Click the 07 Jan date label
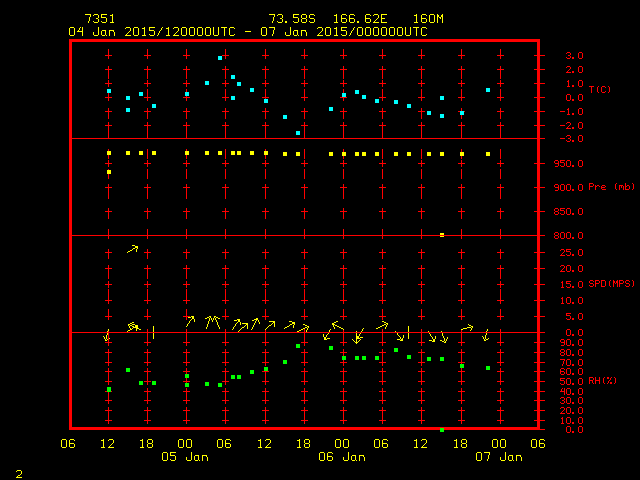This screenshot has width=640, height=480. click(498, 457)
